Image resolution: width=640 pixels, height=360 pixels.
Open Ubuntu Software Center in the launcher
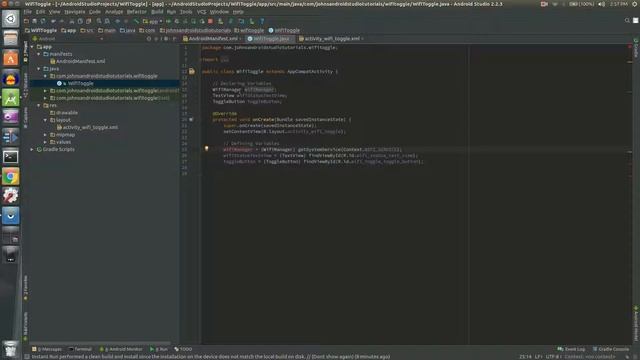[x=11, y=59]
